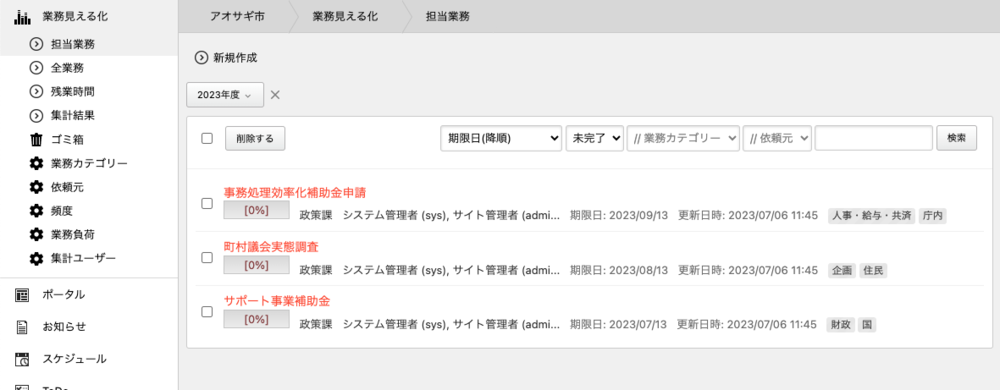The width and height of the screenshot is (1000, 390).
Task: Toggle the select-all checkbox beside 削除する
Action: coord(207,138)
